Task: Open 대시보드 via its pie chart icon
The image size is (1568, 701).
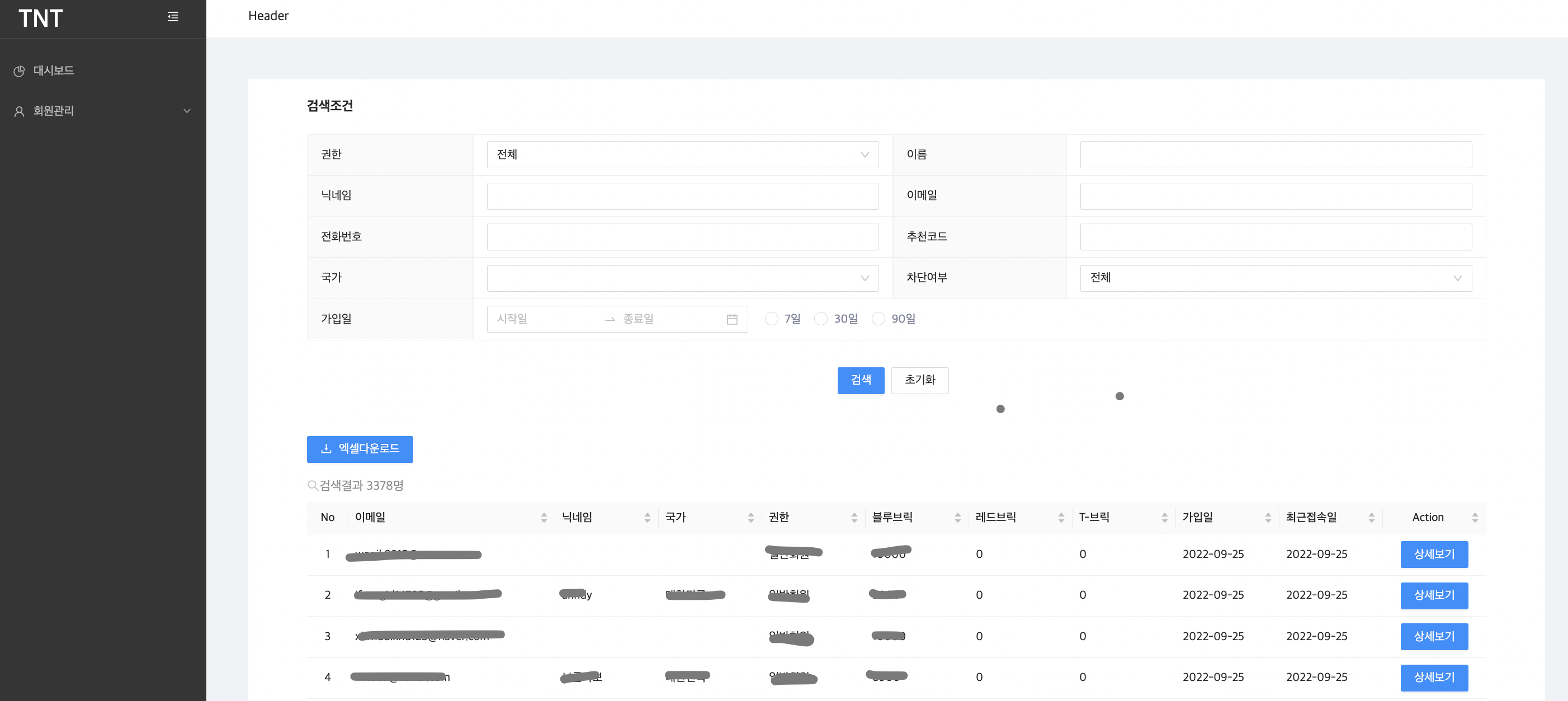Action: [x=19, y=70]
